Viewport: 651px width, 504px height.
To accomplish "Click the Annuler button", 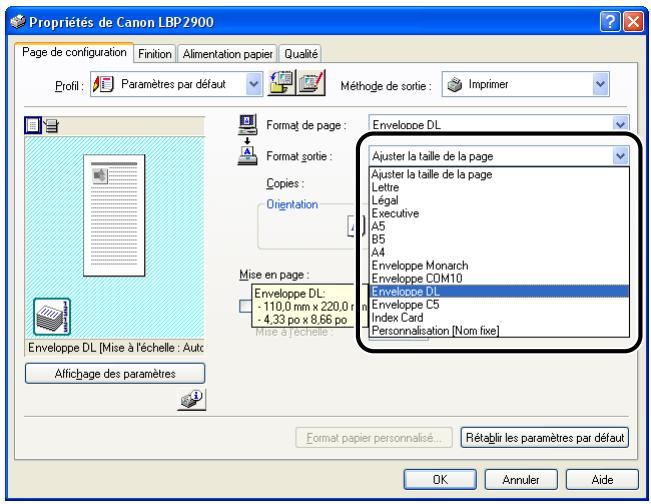I will click(521, 480).
